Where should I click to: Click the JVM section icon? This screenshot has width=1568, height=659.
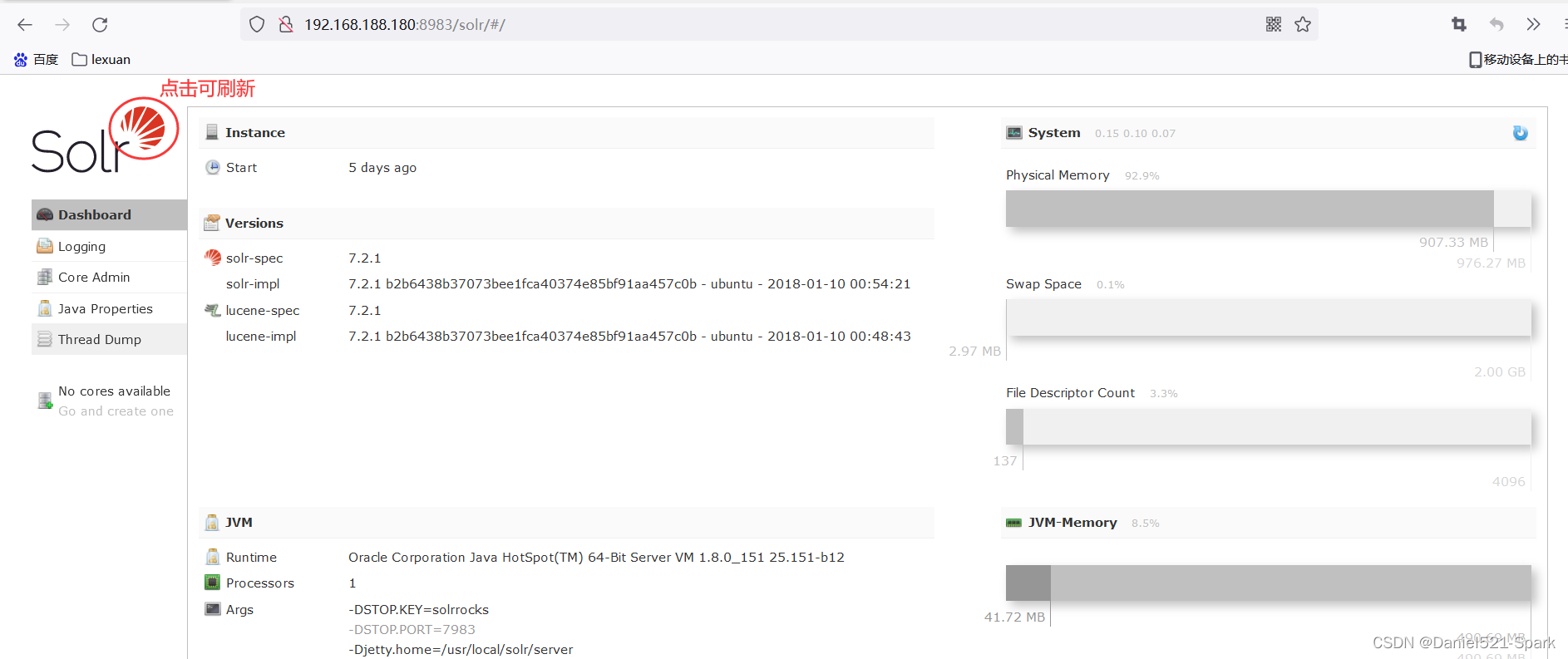[212, 522]
